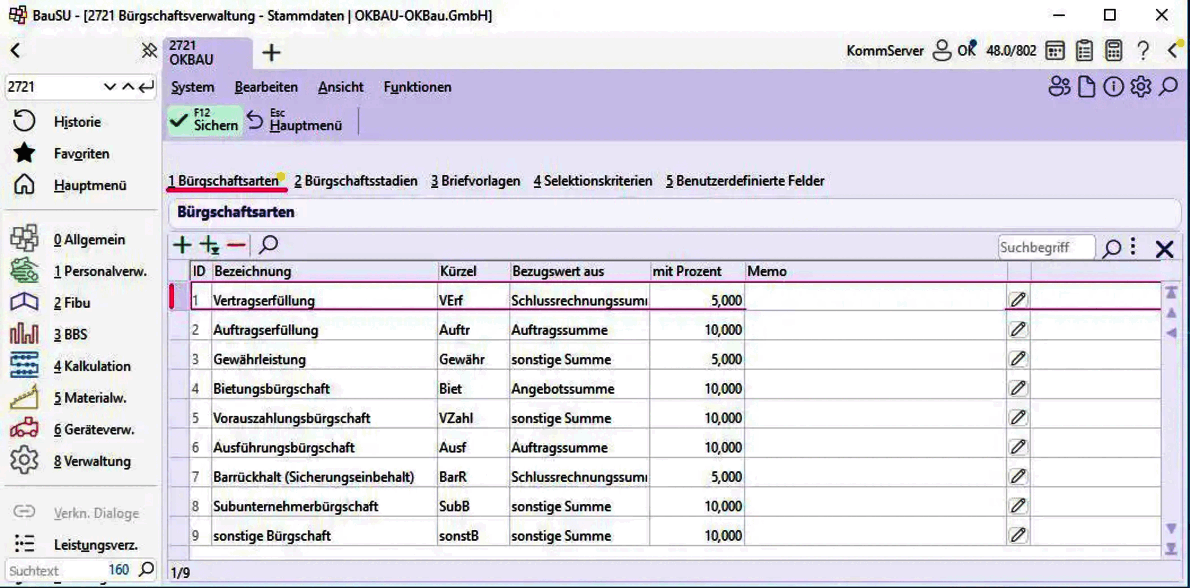Edit memo of Gewährleistung row via pencil
The width and height of the screenshot is (1190, 588).
click(x=1018, y=359)
